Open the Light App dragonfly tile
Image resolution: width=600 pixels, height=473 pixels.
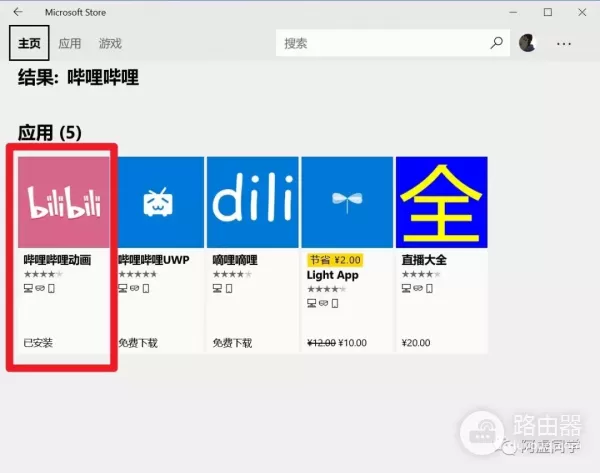(x=347, y=202)
